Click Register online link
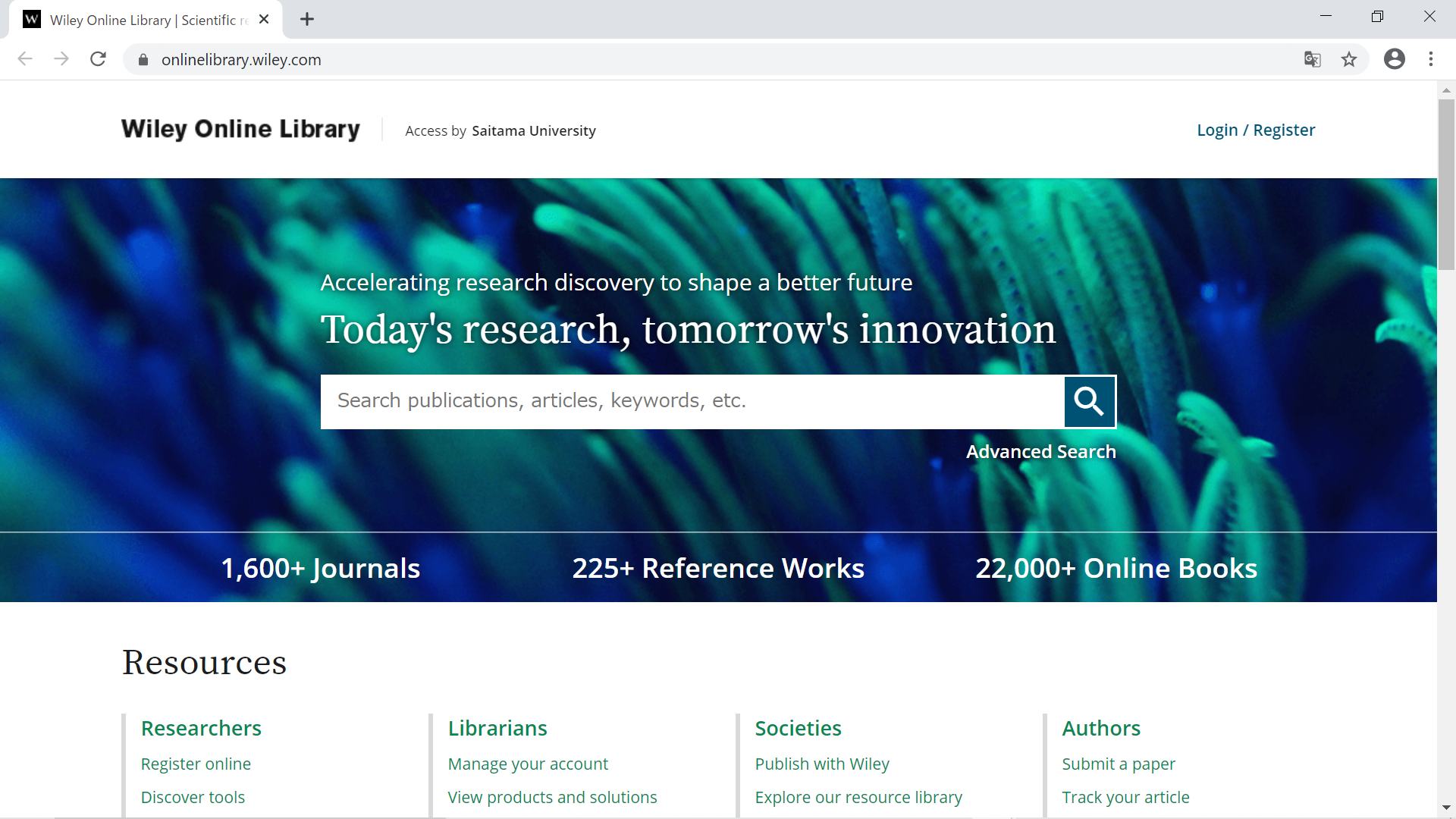Image resolution: width=1456 pixels, height=819 pixels. [x=196, y=764]
